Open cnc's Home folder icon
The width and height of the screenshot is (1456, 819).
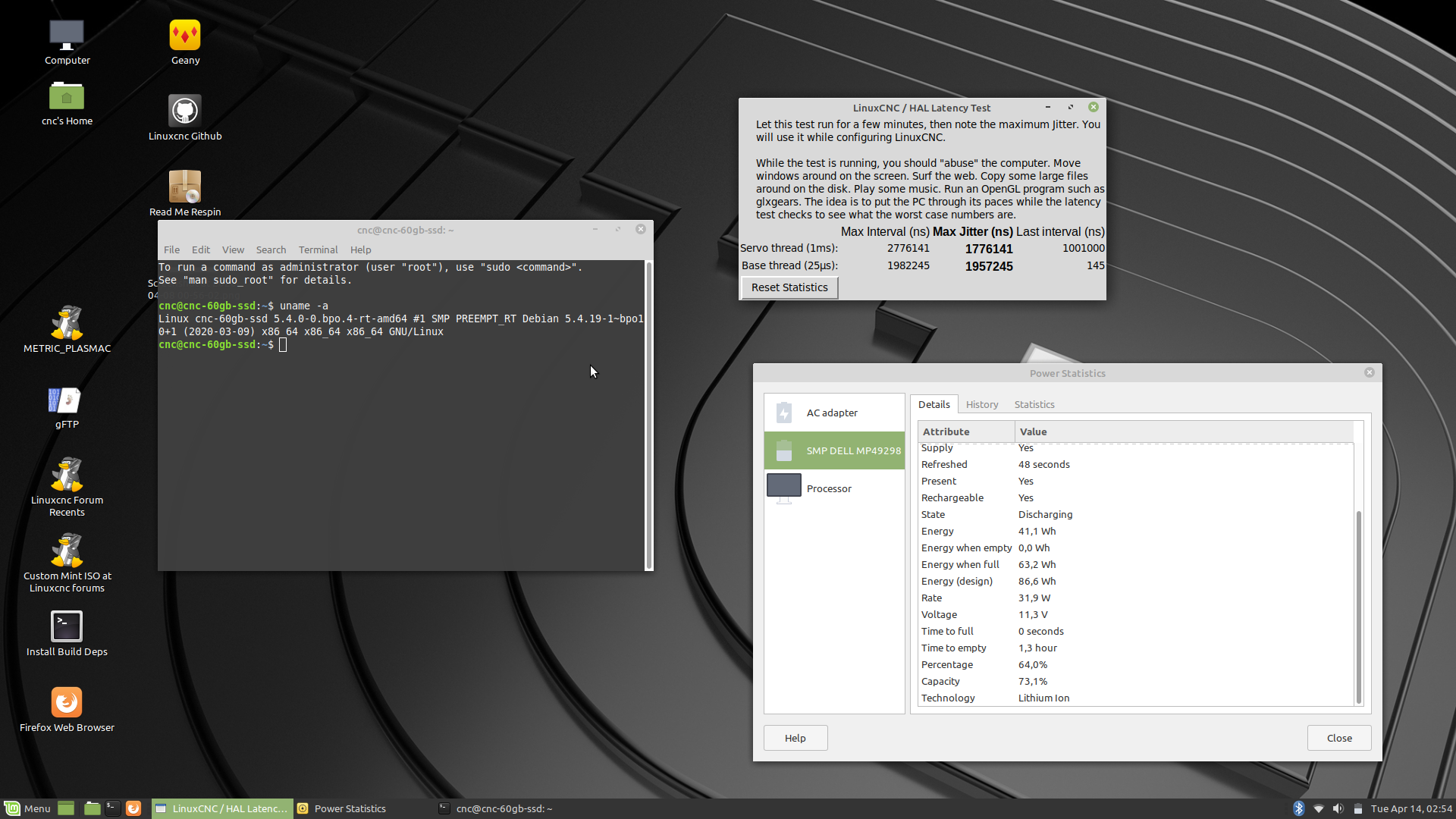(x=67, y=104)
